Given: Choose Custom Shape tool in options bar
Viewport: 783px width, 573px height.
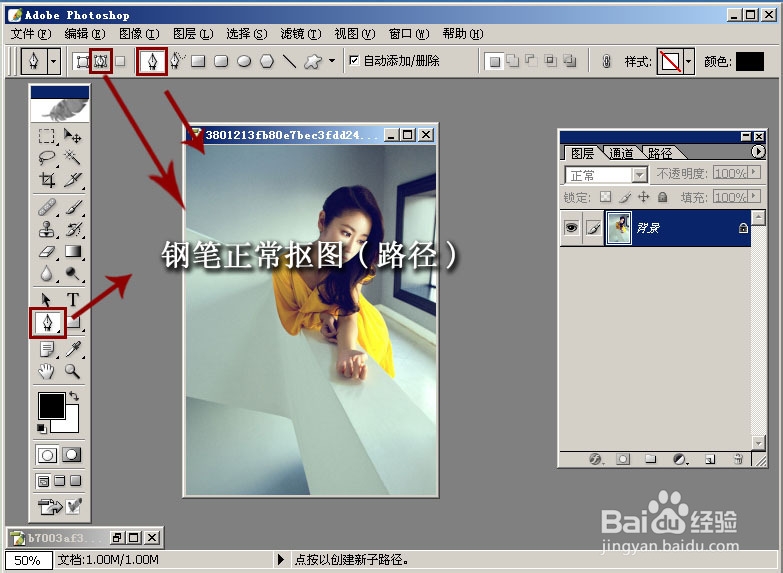Looking at the screenshot, I should coord(313,61).
